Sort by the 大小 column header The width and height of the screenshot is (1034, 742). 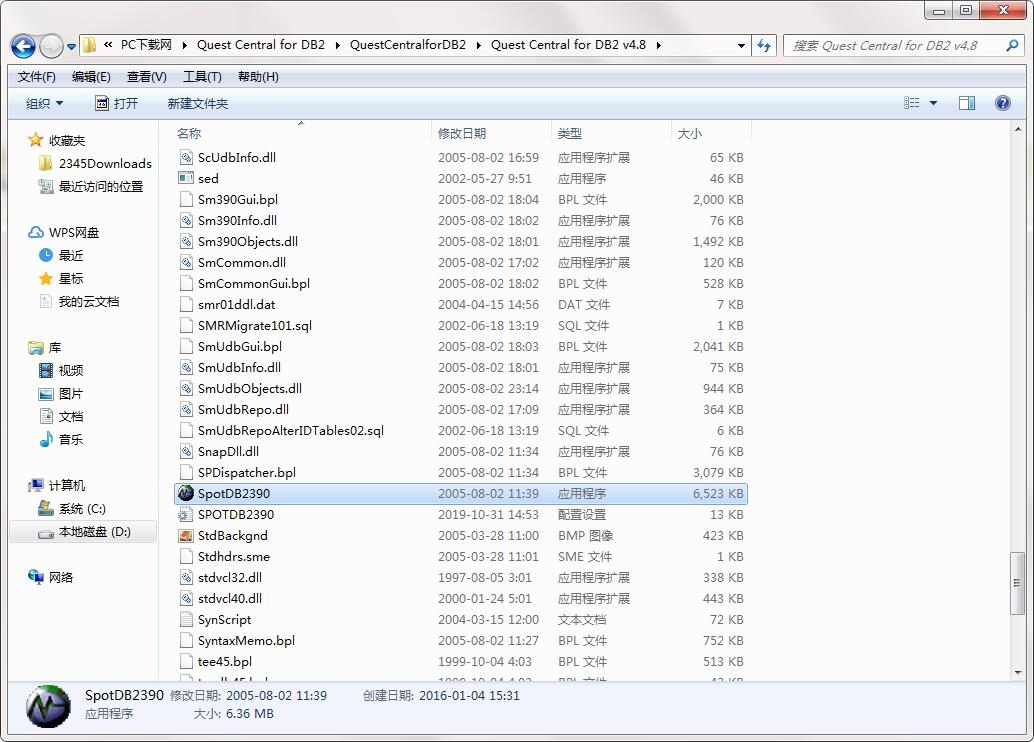coord(690,133)
